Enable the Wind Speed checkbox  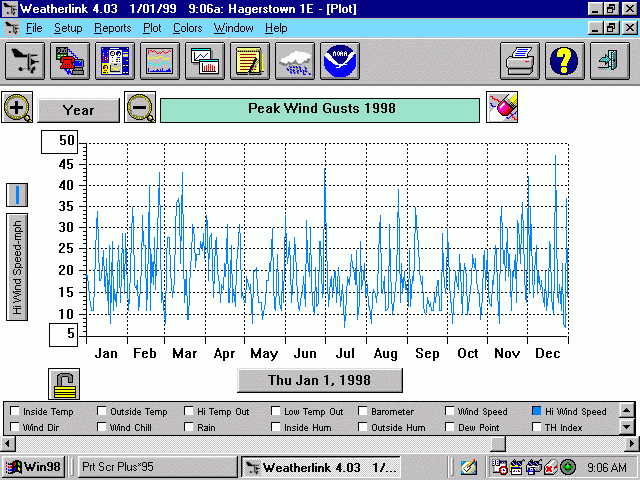[449, 411]
